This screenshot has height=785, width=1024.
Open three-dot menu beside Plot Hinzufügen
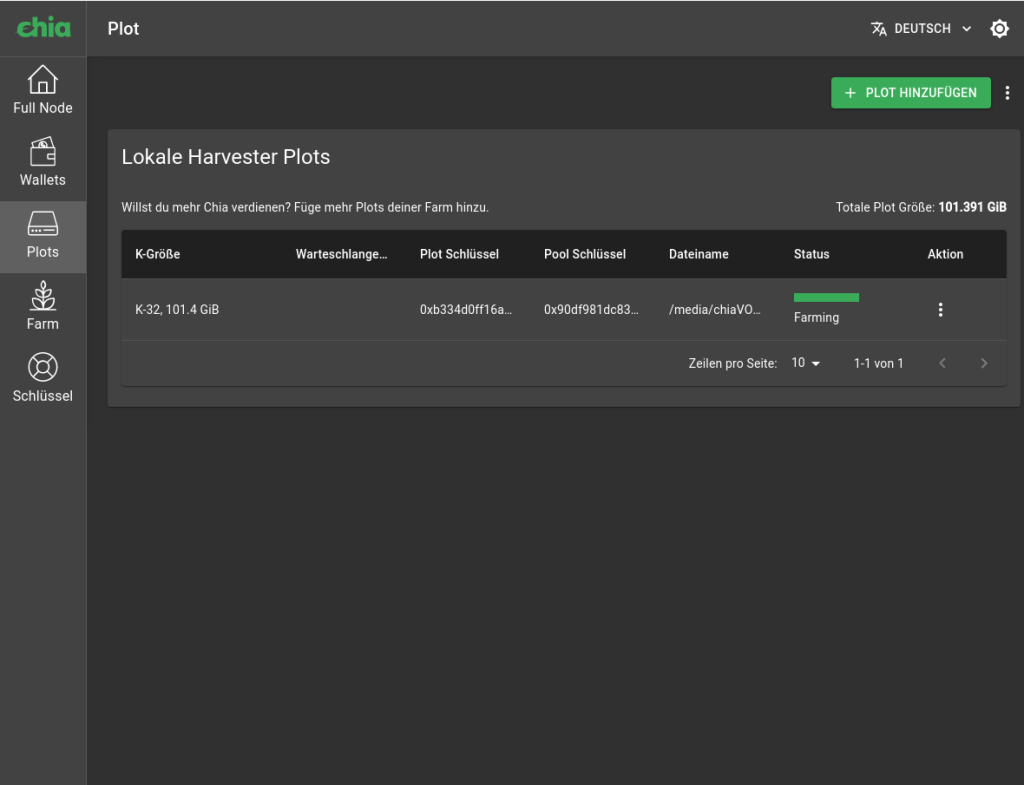(x=1007, y=93)
